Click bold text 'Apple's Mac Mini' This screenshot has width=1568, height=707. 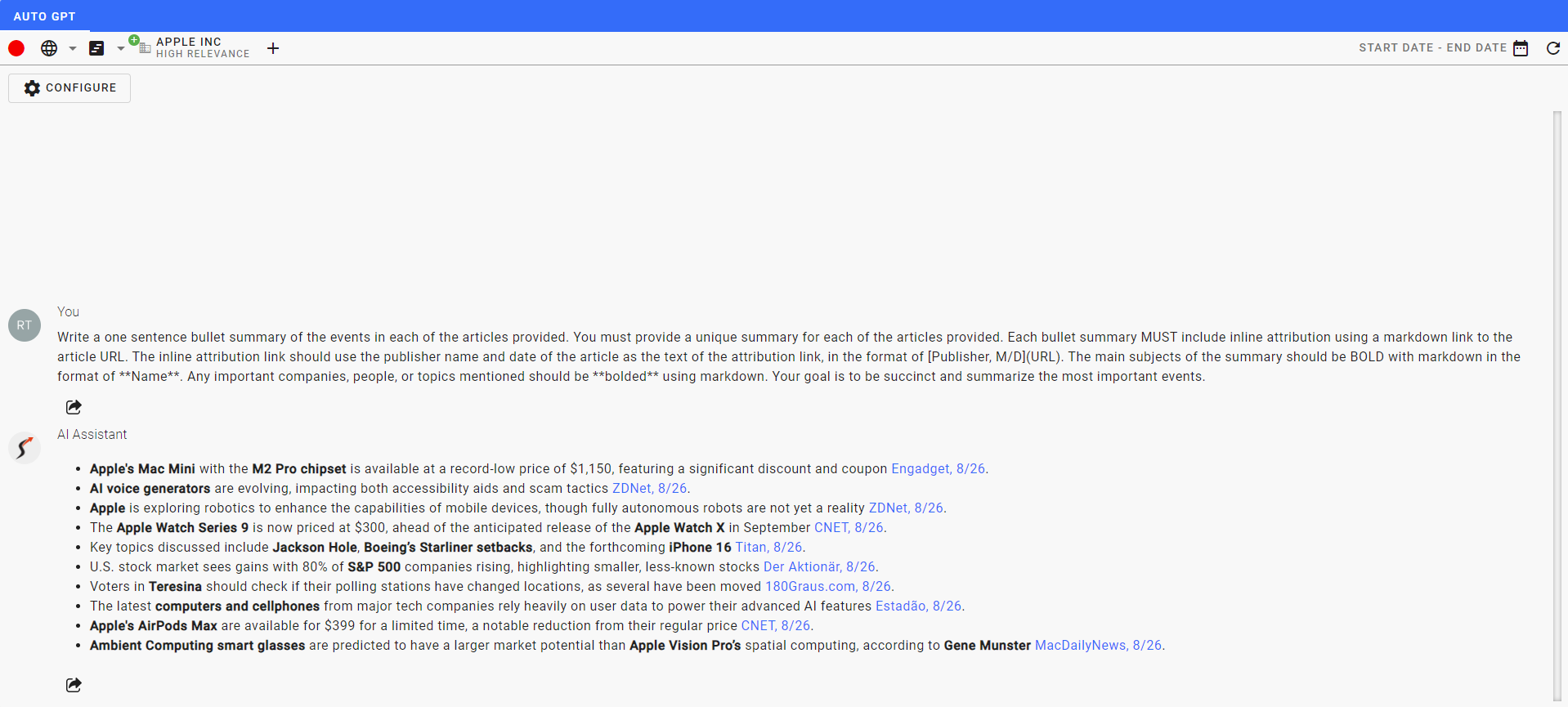tap(142, 468)
